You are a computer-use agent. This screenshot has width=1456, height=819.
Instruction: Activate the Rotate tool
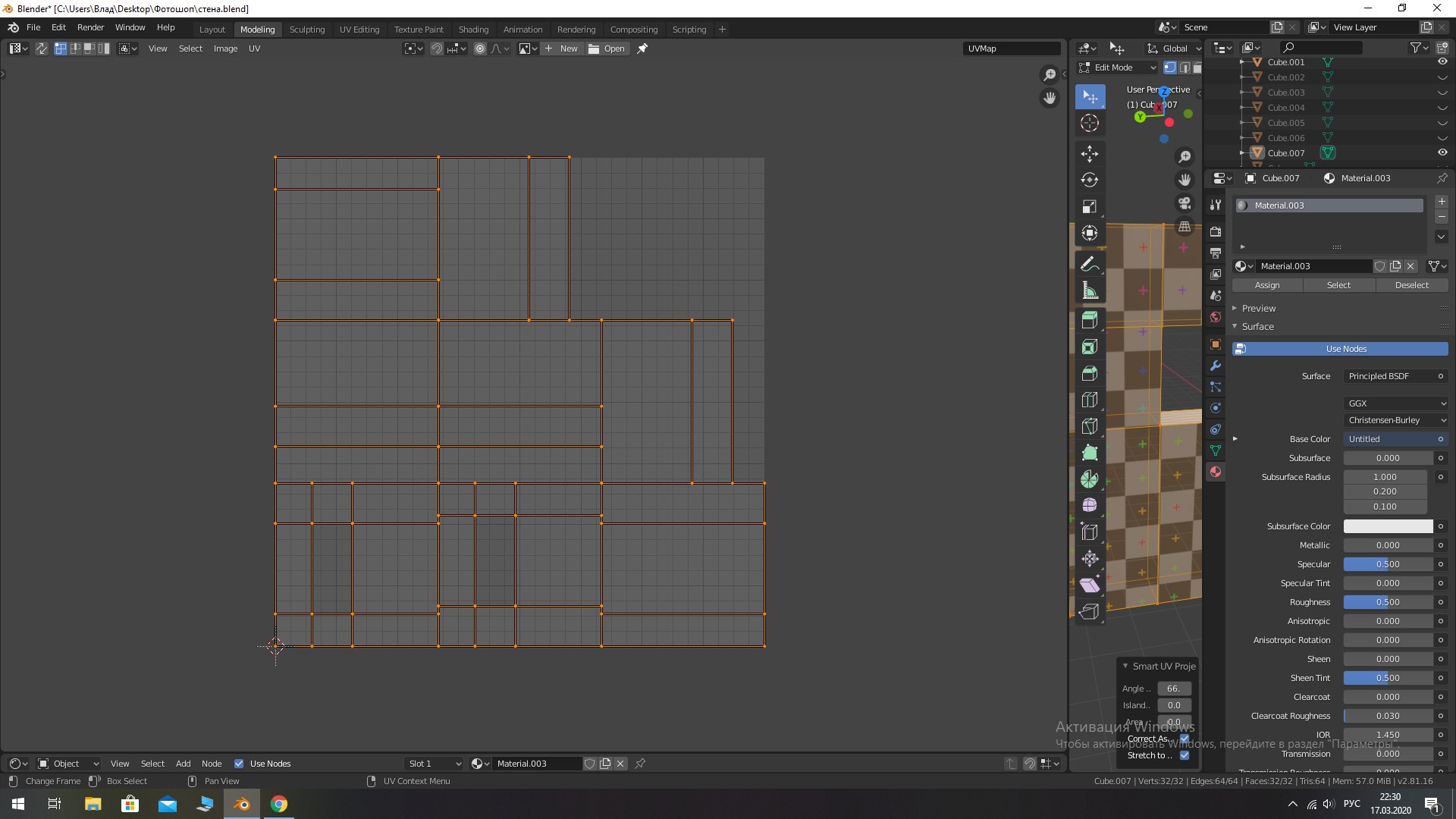pos(1090,180)
